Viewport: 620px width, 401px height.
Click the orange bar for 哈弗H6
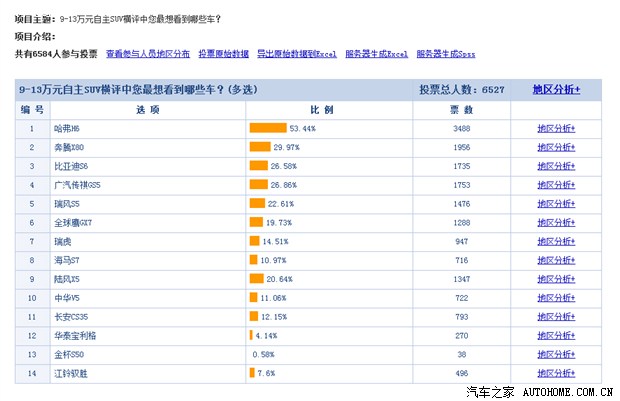(x=268, y=128)
